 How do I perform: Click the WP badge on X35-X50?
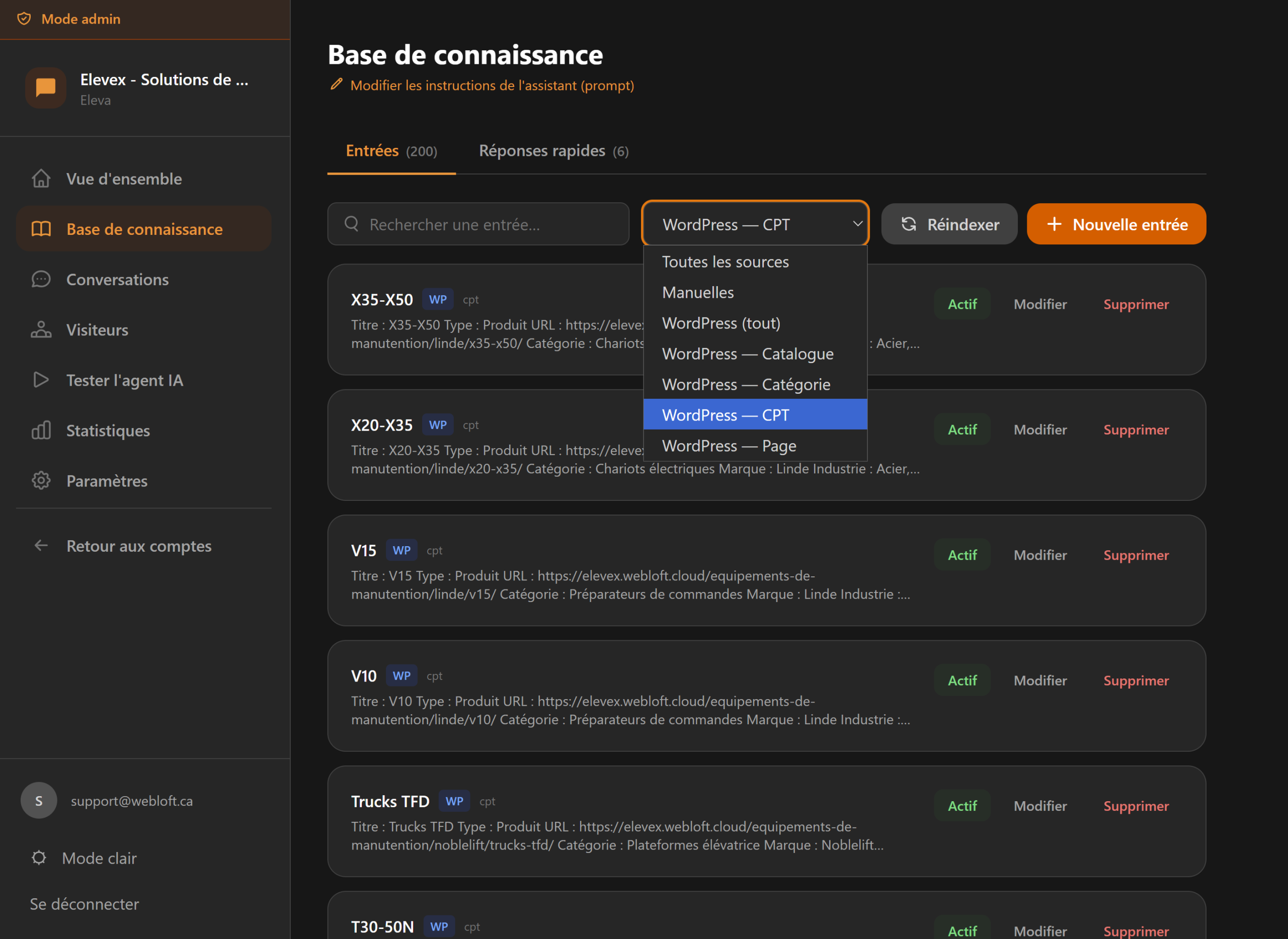coord(437,300)
